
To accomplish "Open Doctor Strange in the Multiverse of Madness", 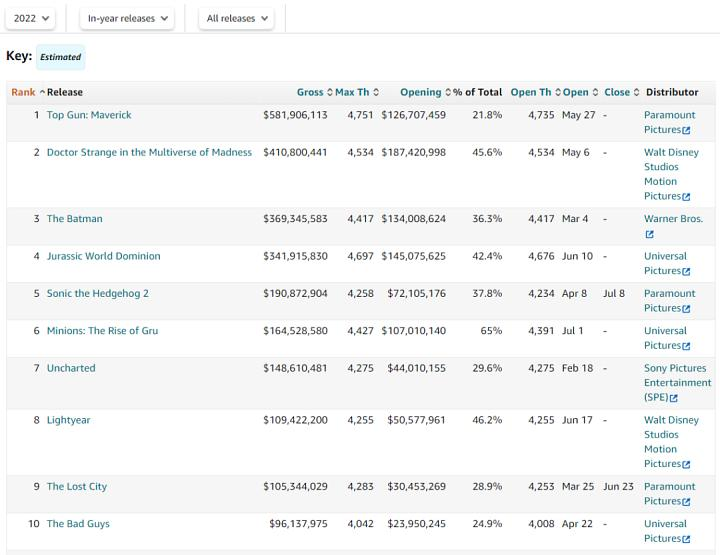I will pyautogui.click(x=149, y=152).
